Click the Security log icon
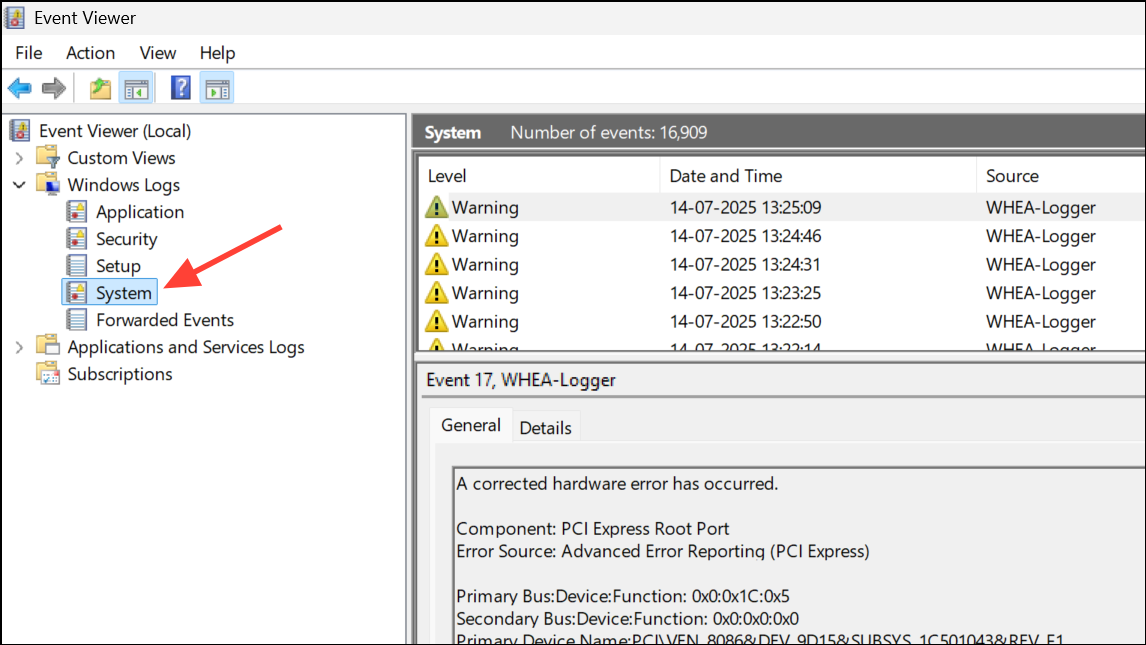This screenshot has width=1146, height=645. click(x=77, y=239)
